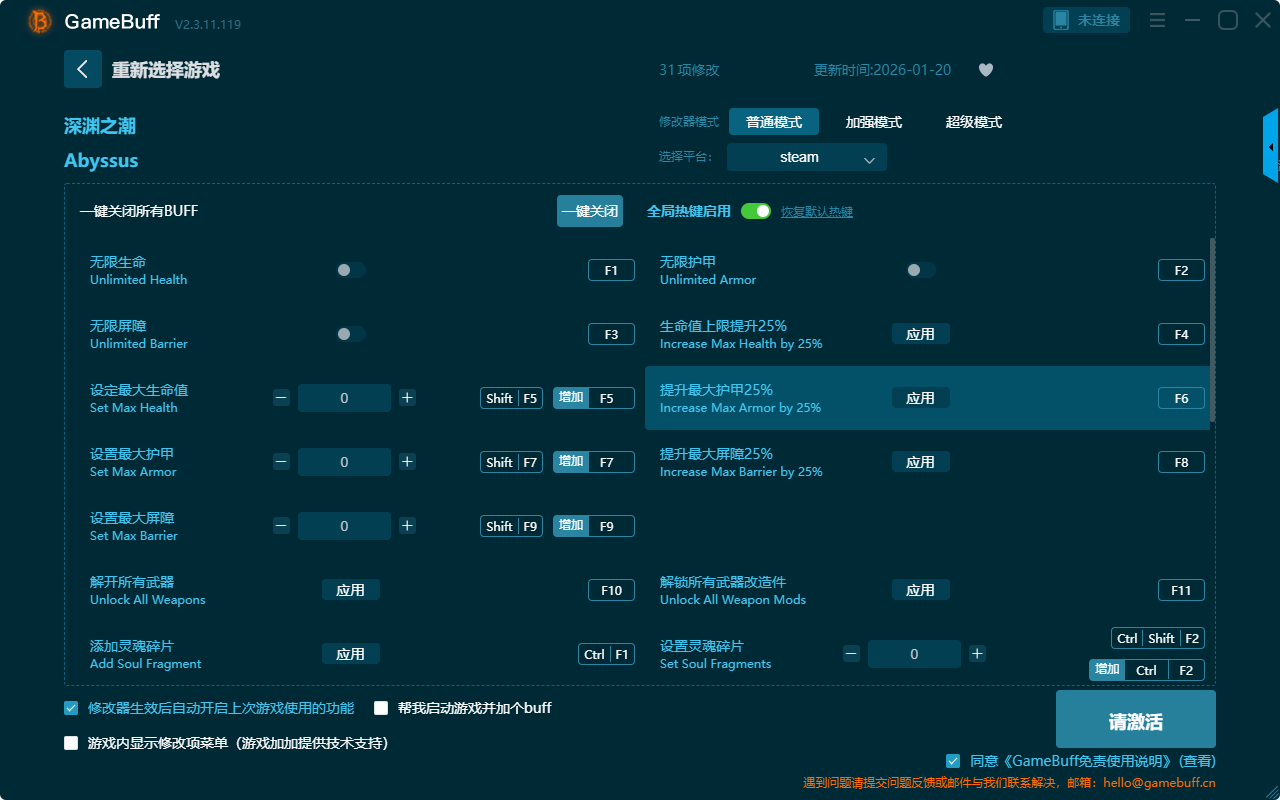Uncheck the GameBuff disclaimer agreement checkbox
The height and width of the screenshot is (800, 1280).
point(953,761)
